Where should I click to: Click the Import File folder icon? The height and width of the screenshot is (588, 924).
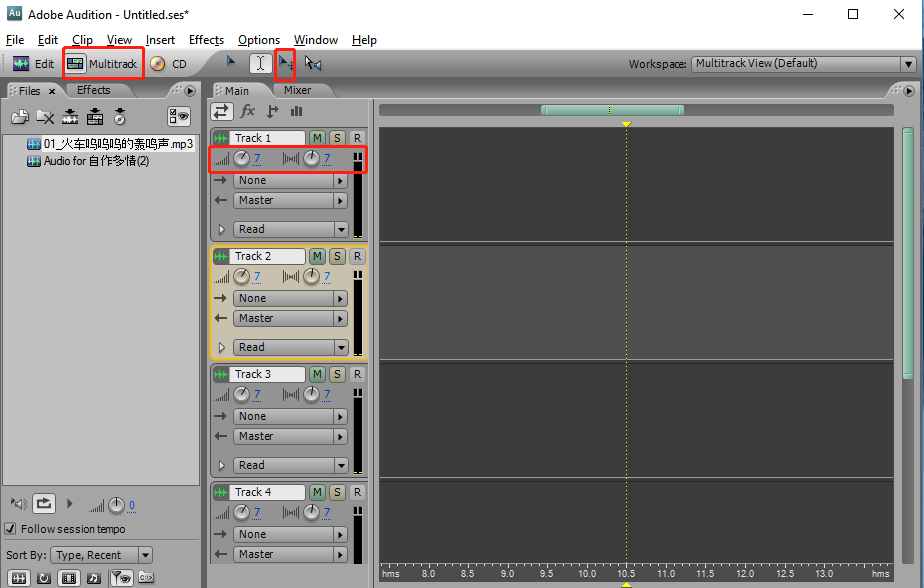[20, 117]
